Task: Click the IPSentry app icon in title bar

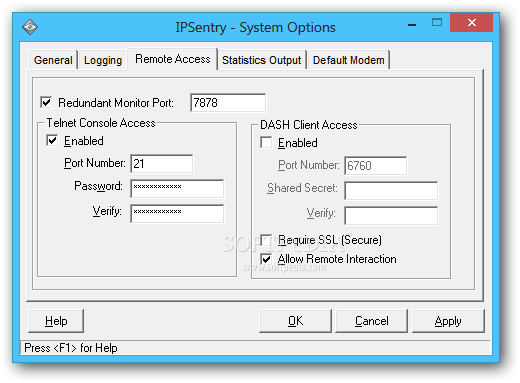Action: coord(30,27)
